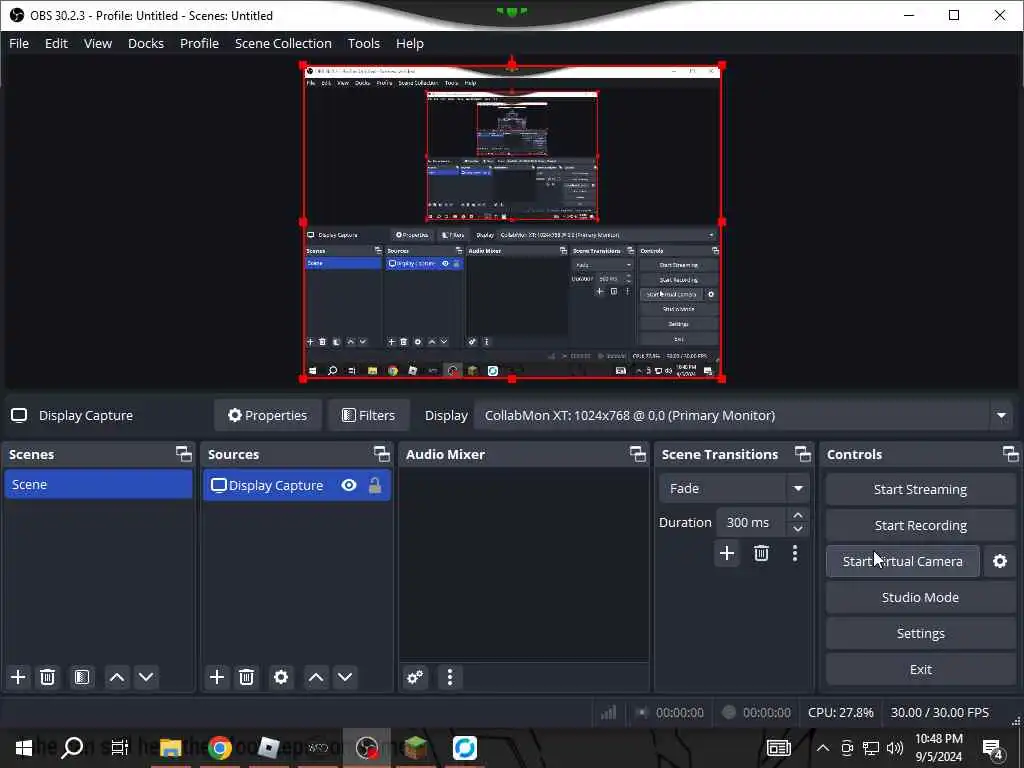Decrease transition duration with down arrow
Viewport: 1024px width, 768px height.
(798, 529)
